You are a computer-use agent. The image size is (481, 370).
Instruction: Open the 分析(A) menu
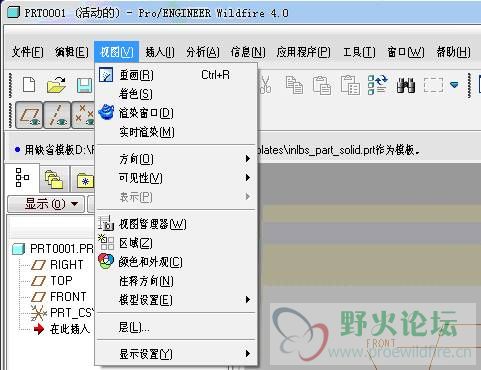click(x=203, y=52)
